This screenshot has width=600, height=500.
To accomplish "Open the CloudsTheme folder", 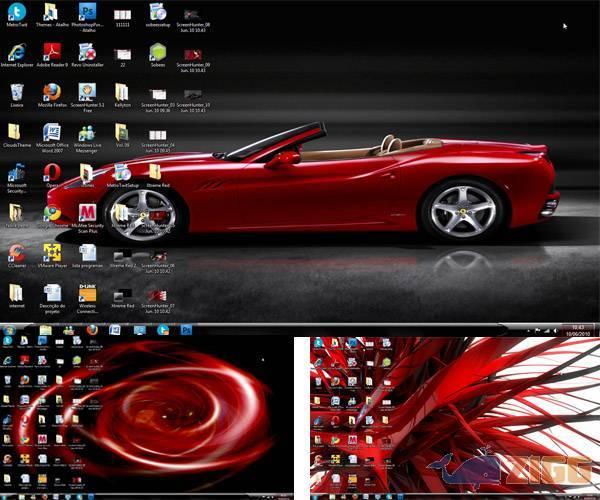I will click(x=16, y=133).
